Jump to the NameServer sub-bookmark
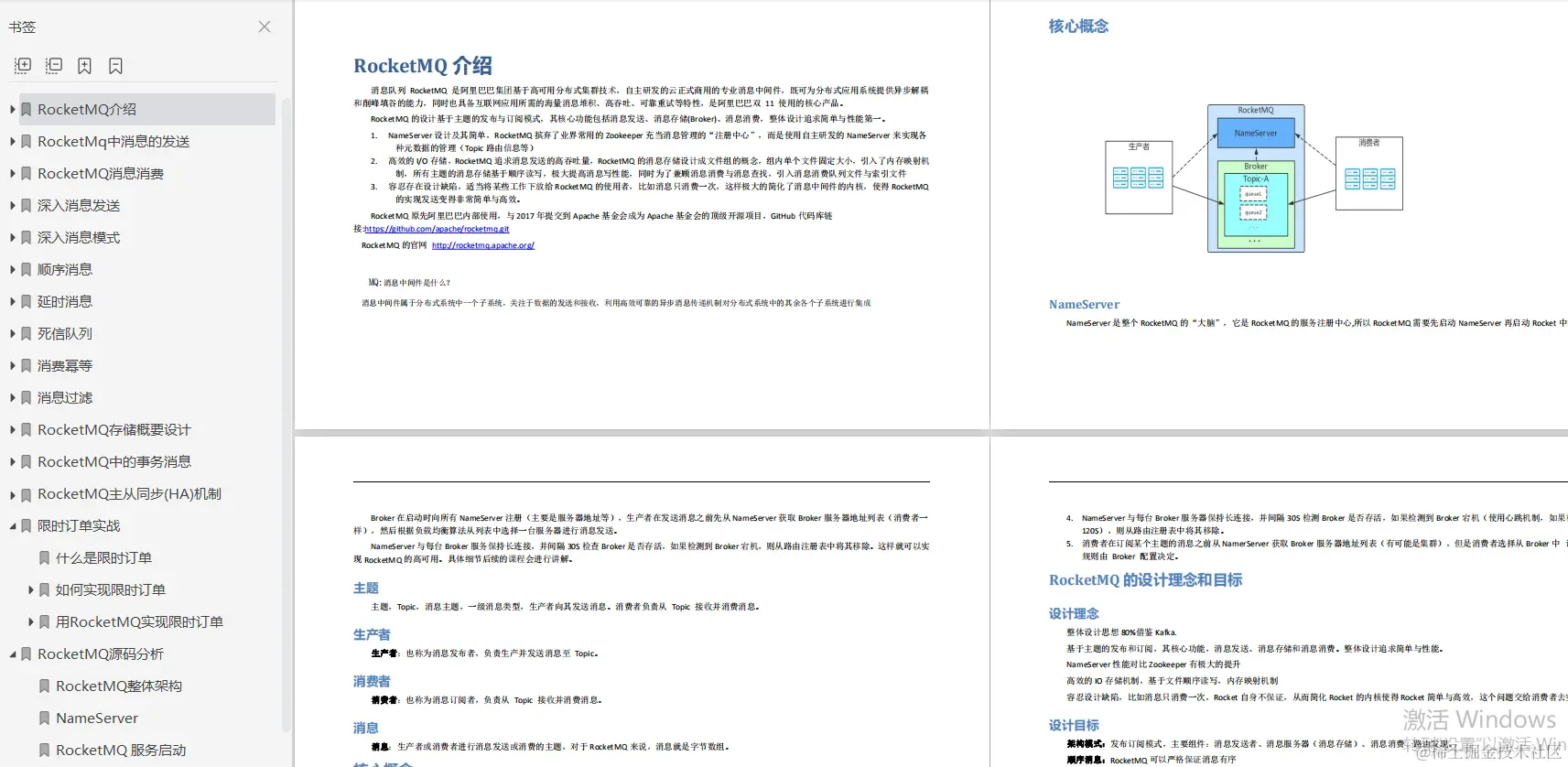The width and height of the screenshot is (1568, 767). (97, 718)
